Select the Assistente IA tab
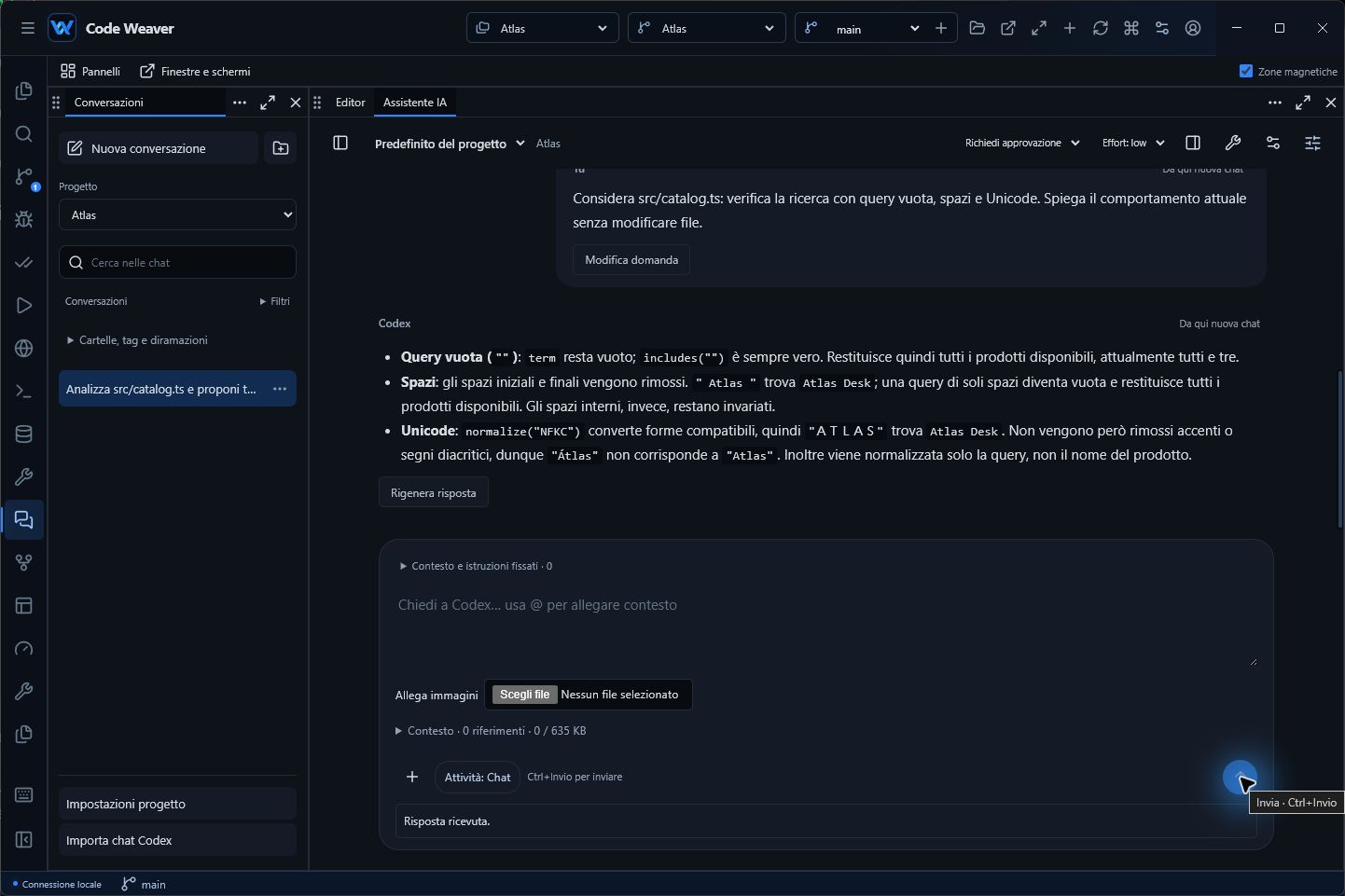Viewport: 1345px width, 896px height. 415,103
